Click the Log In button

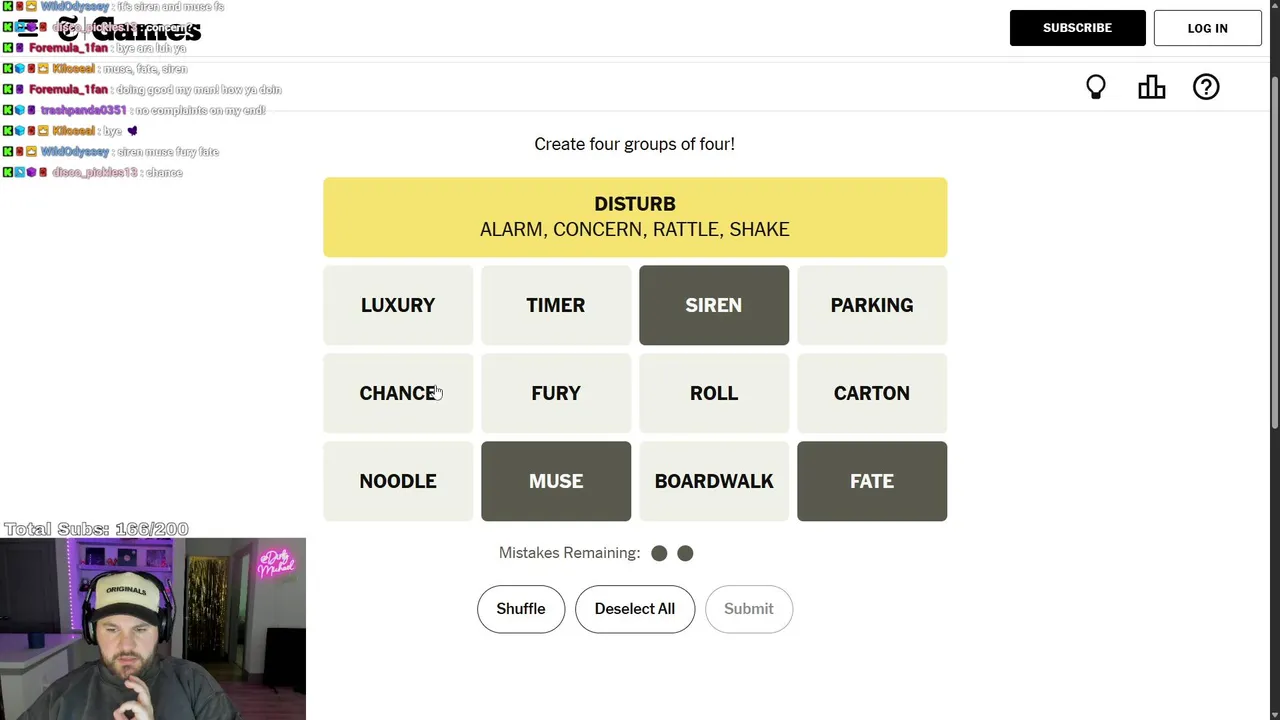click(1207, 28)
